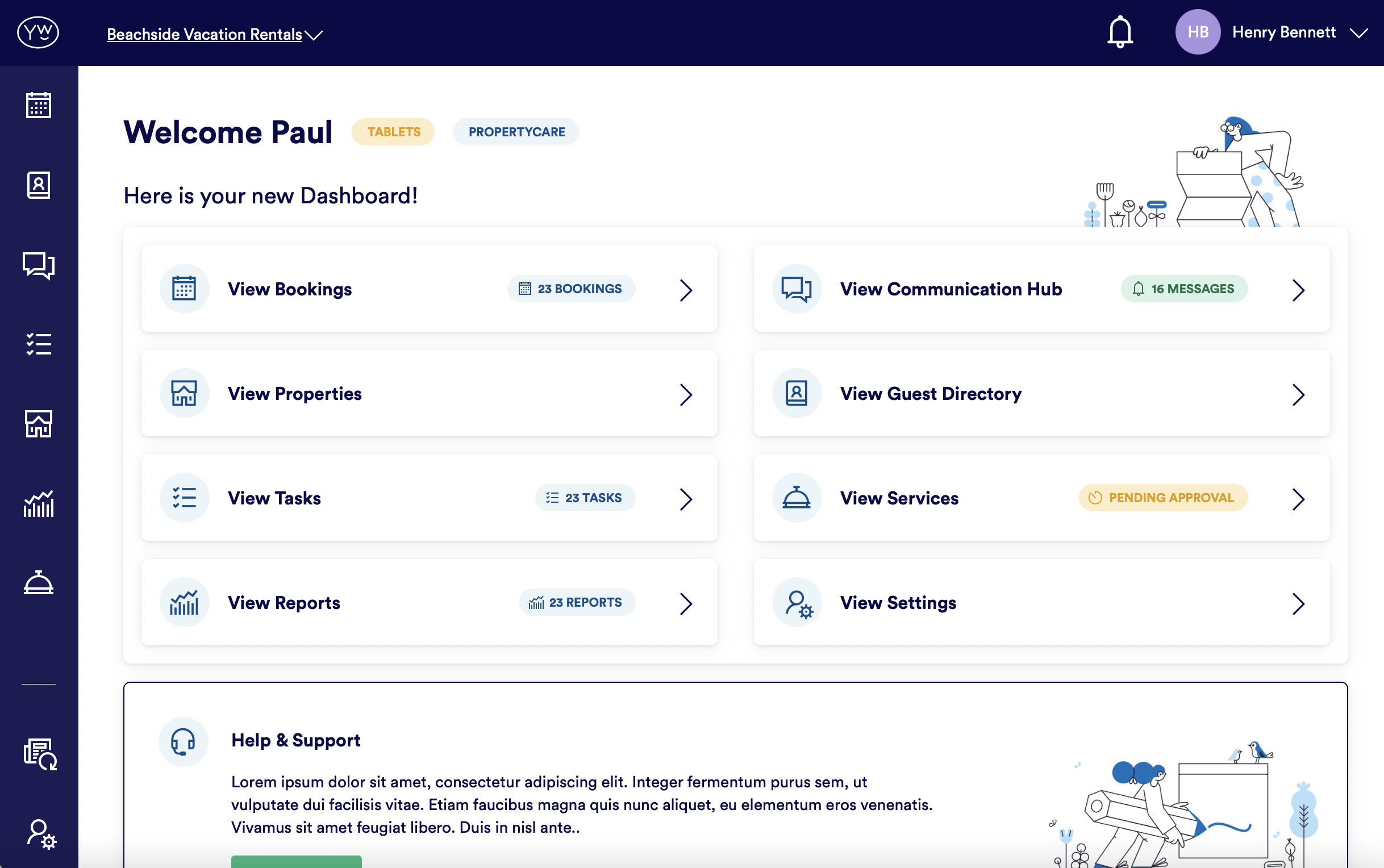This screenshot has width=1384, height=868.
Task: Click the reports chart sidebar icon
Action: coord(39,504)
